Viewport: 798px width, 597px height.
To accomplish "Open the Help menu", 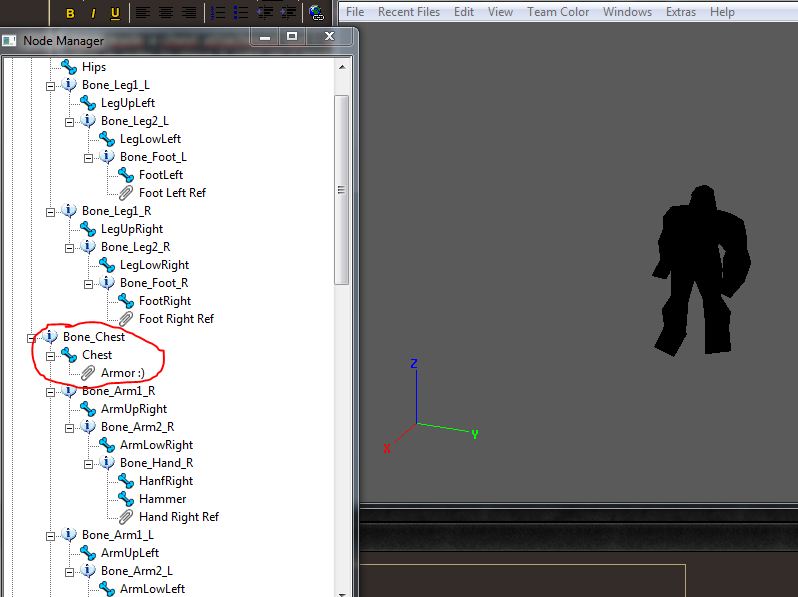I will click(722, 12).
